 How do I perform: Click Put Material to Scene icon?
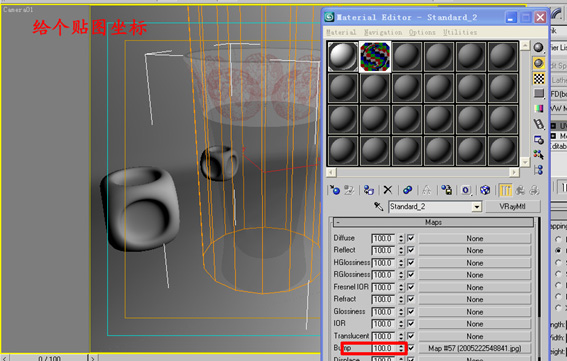pos(349,190)
